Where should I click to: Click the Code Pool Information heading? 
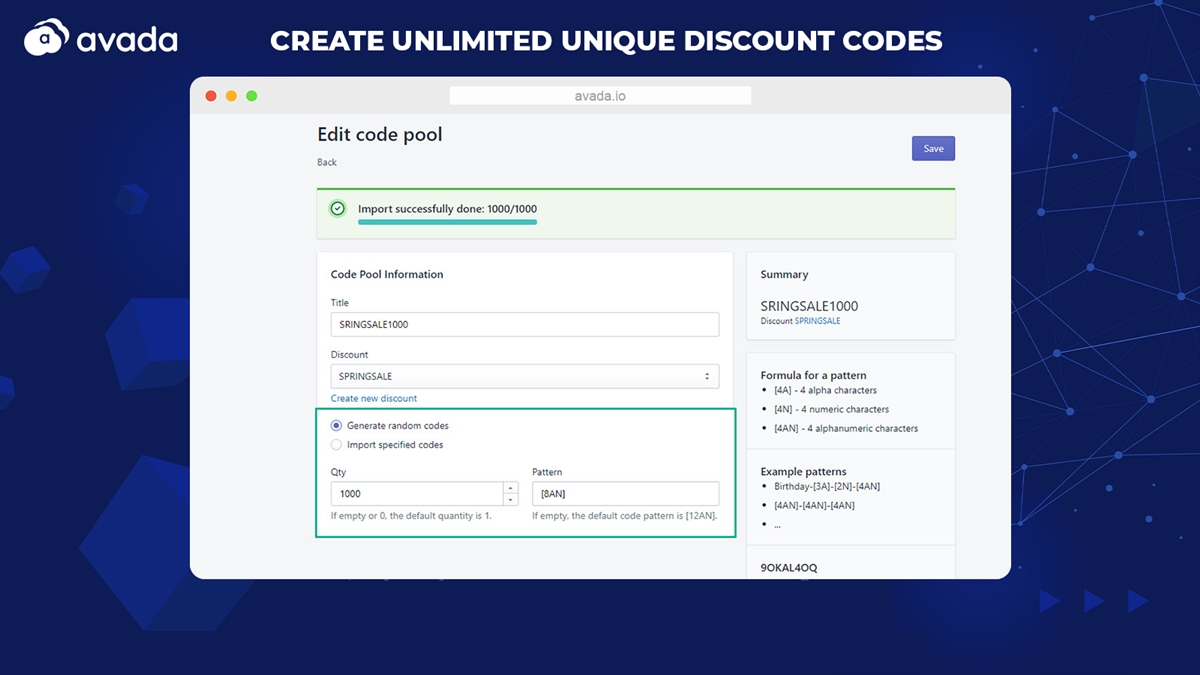tap(387, 274)
